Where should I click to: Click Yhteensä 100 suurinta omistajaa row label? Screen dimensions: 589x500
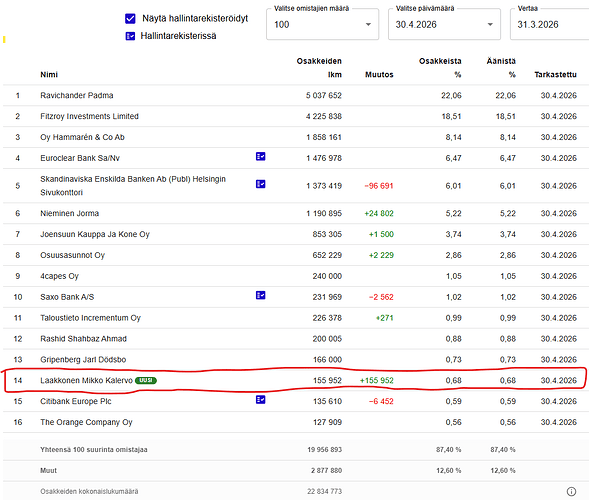[x=94, y=450]
